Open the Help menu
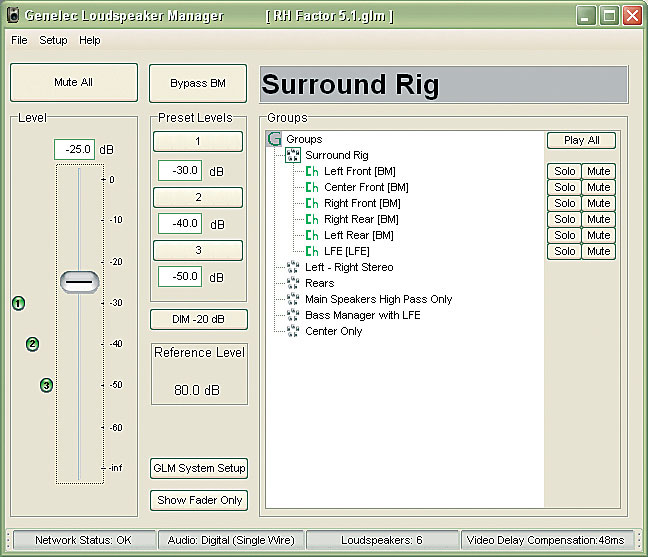Screen dimensions: 648x557 (x=90, y=40)
